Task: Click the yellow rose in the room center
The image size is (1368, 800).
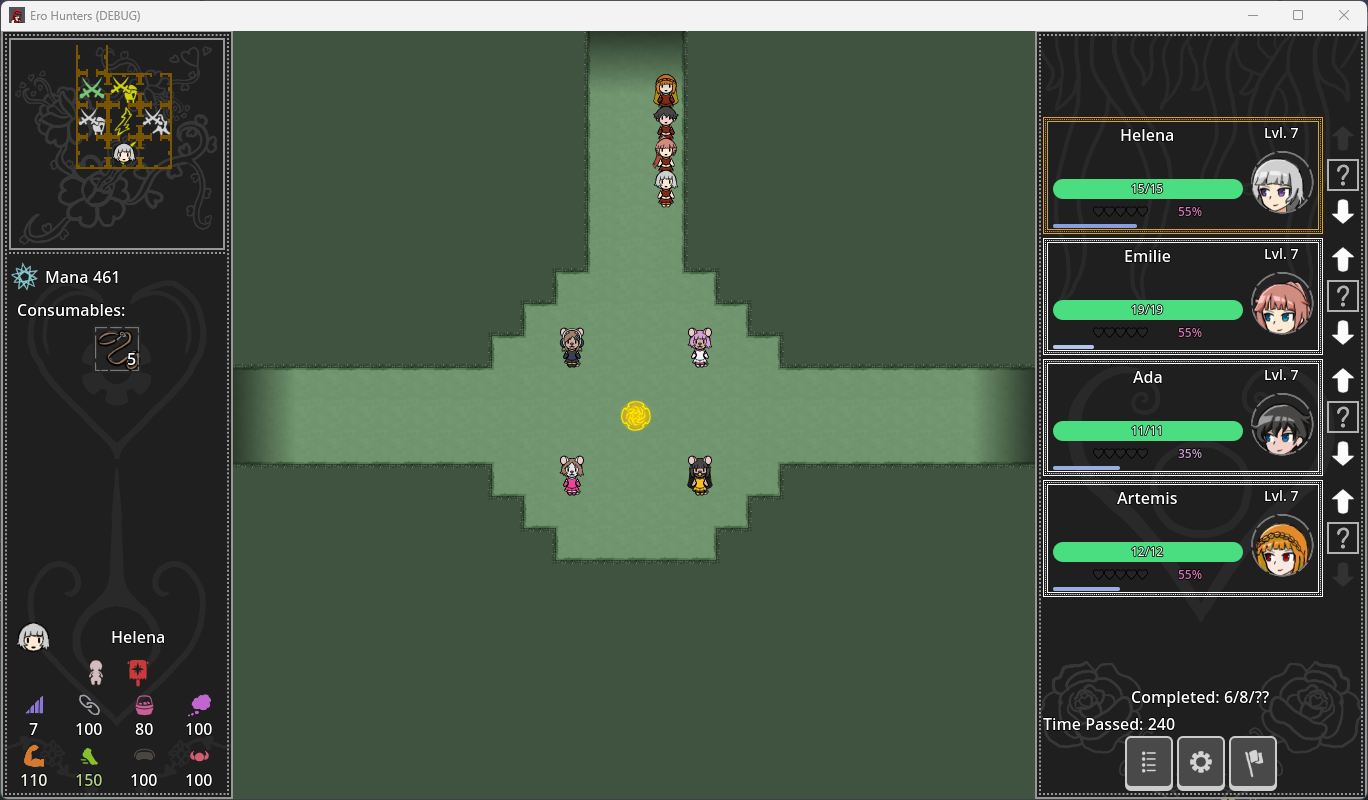Action: point(636,415)
